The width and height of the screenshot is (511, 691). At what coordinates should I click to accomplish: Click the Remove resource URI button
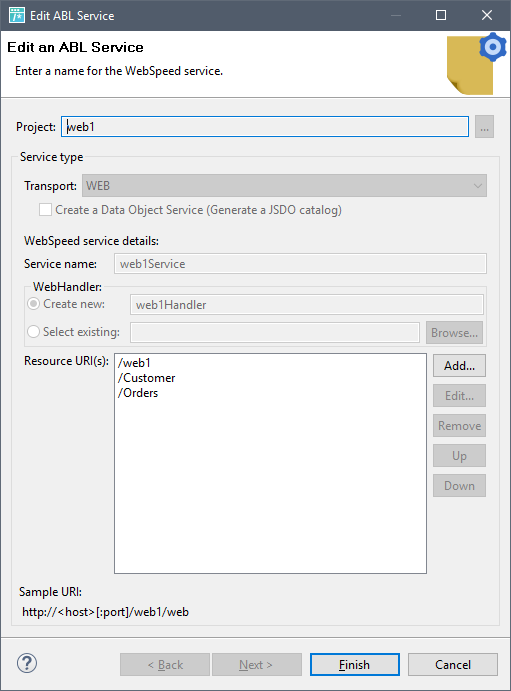pos(459,426)
